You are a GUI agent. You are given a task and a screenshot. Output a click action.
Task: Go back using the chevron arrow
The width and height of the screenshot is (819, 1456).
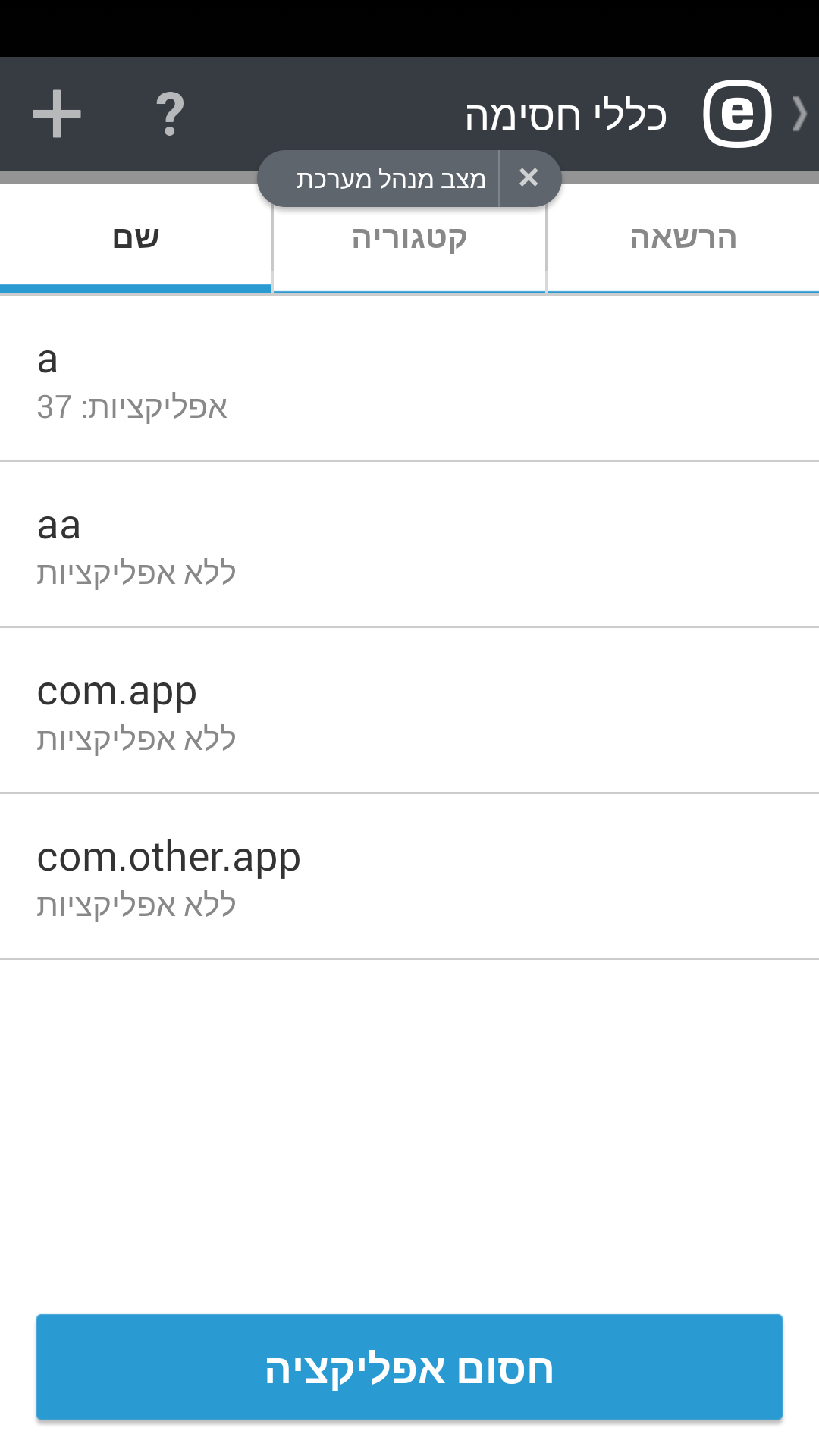(x=800, y=112)
